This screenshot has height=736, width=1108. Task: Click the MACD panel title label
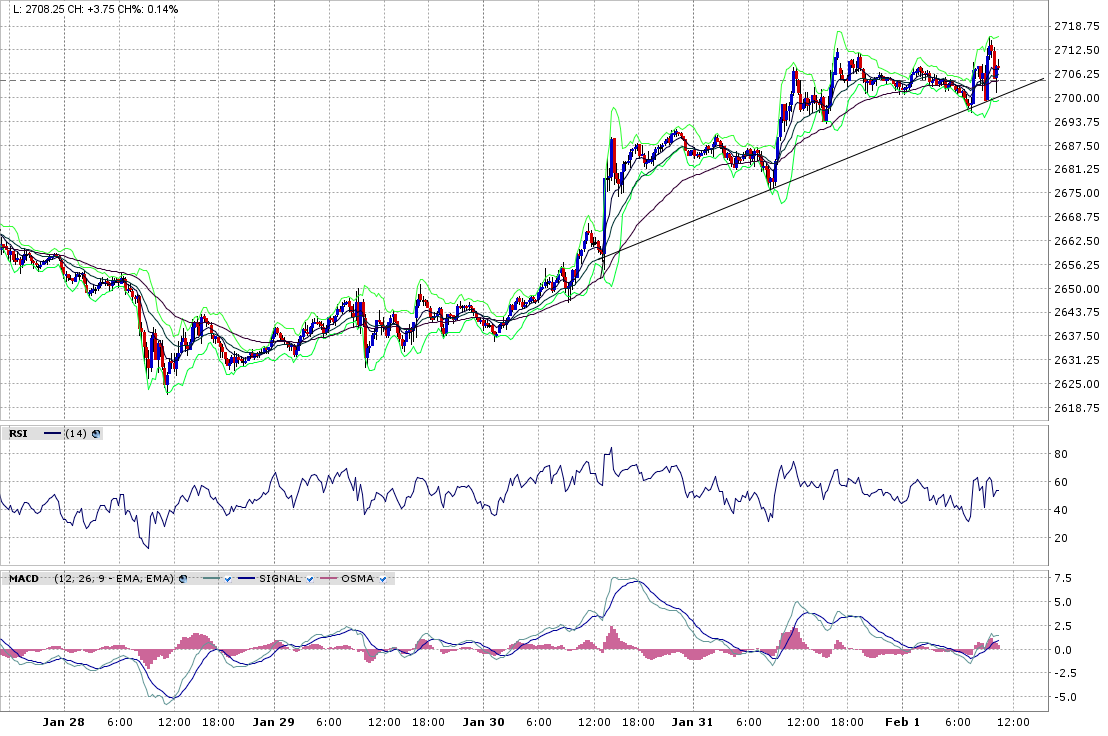click(24, 579)
